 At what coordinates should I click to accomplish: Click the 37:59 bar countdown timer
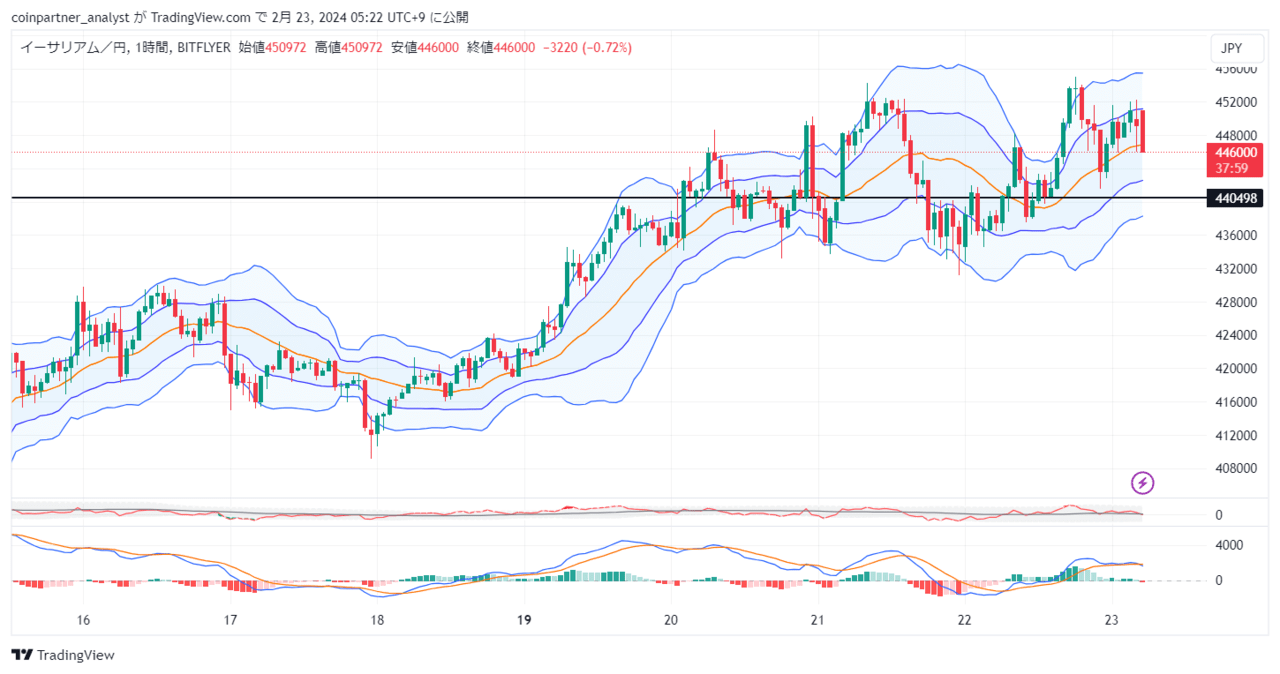pyautogui.click(x=1233, y=167)
